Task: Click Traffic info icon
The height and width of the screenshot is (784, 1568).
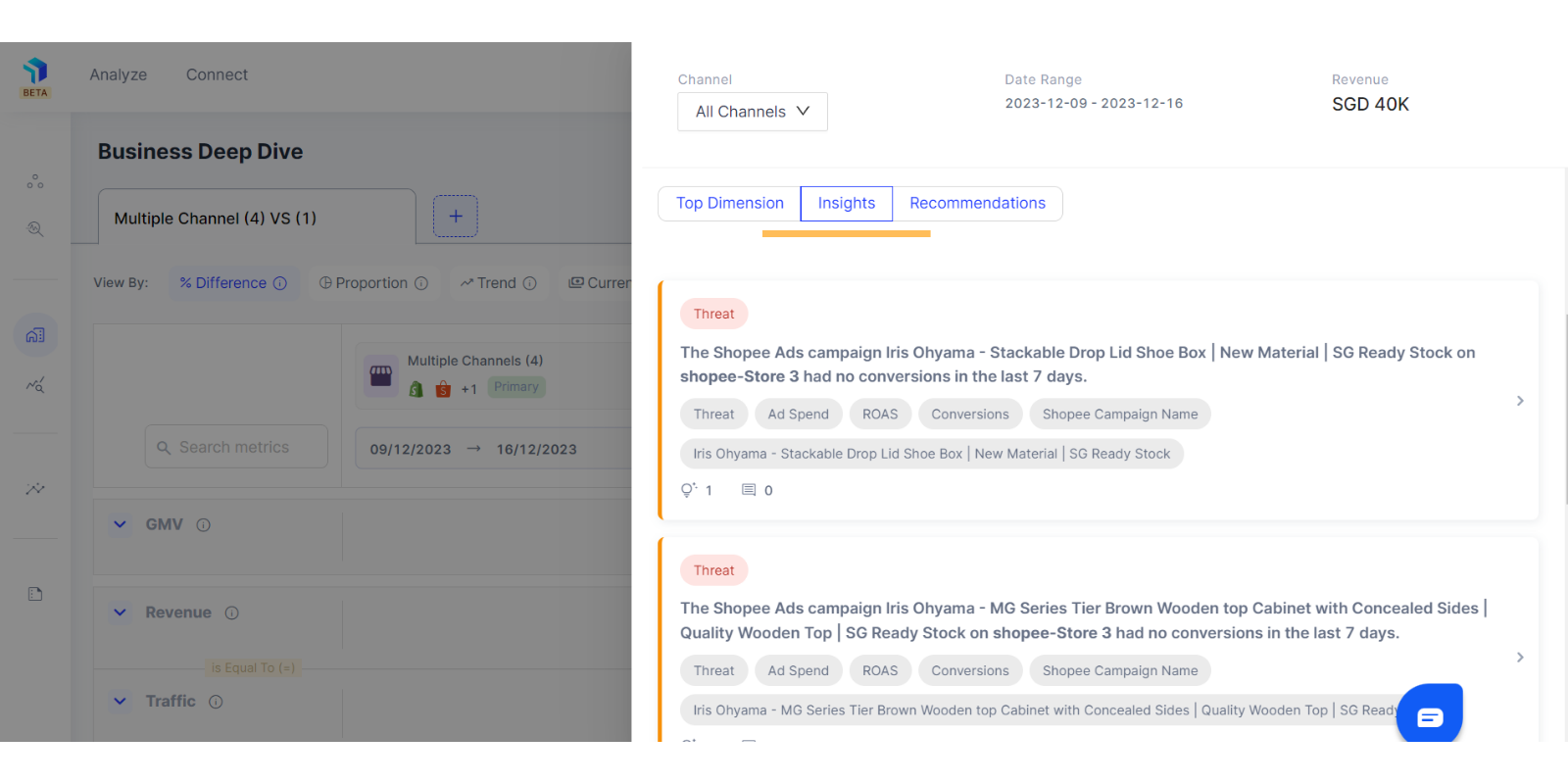Action: [x=217, y=702]
